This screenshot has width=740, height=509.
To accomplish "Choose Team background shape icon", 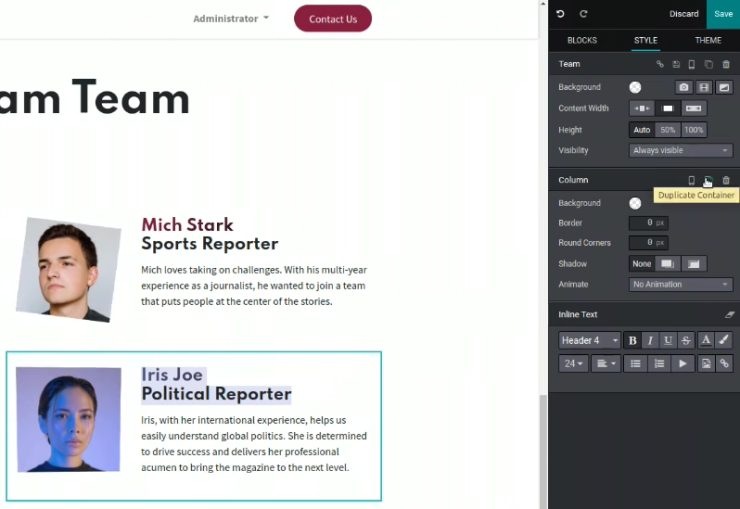I will [724, 87].
